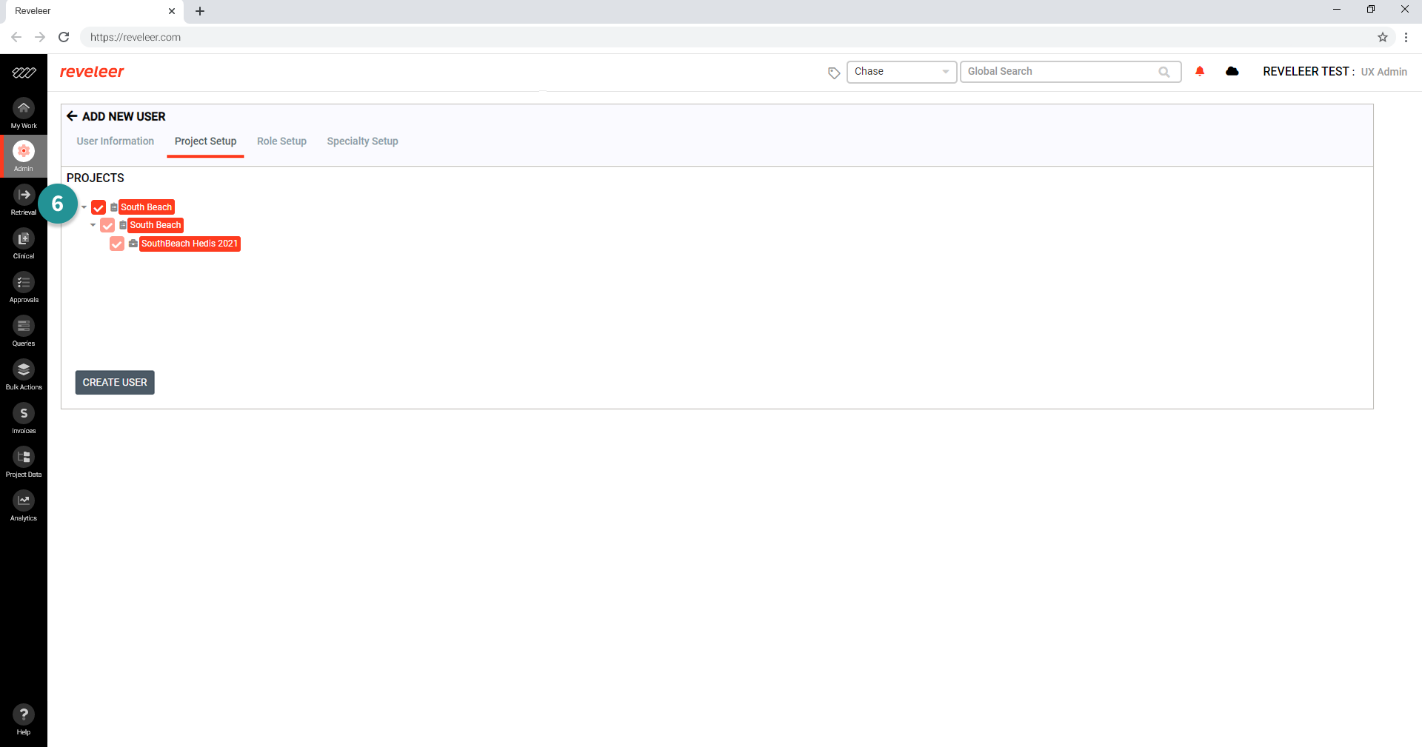
Task: Go back in the browser
Action: (16, 37)
